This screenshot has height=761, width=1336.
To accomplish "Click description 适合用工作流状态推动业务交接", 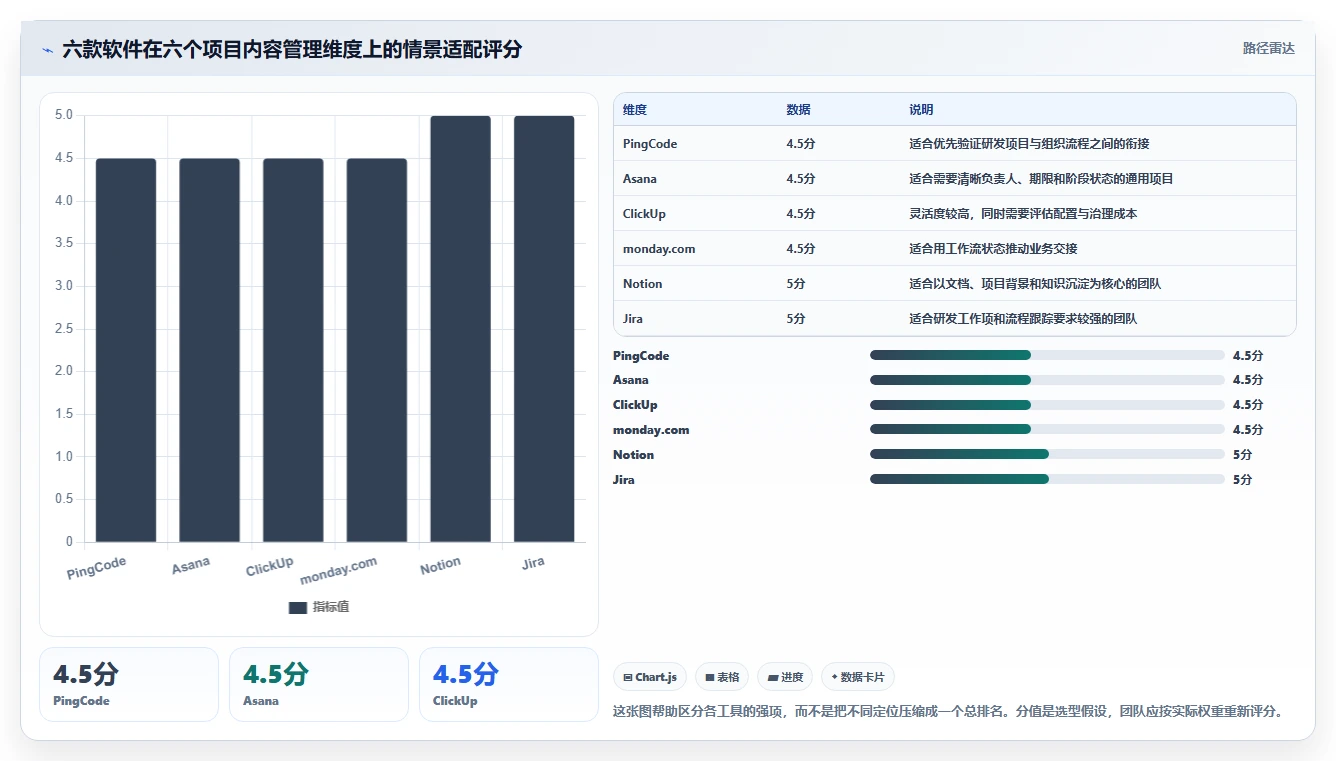I will pos(993,249).
